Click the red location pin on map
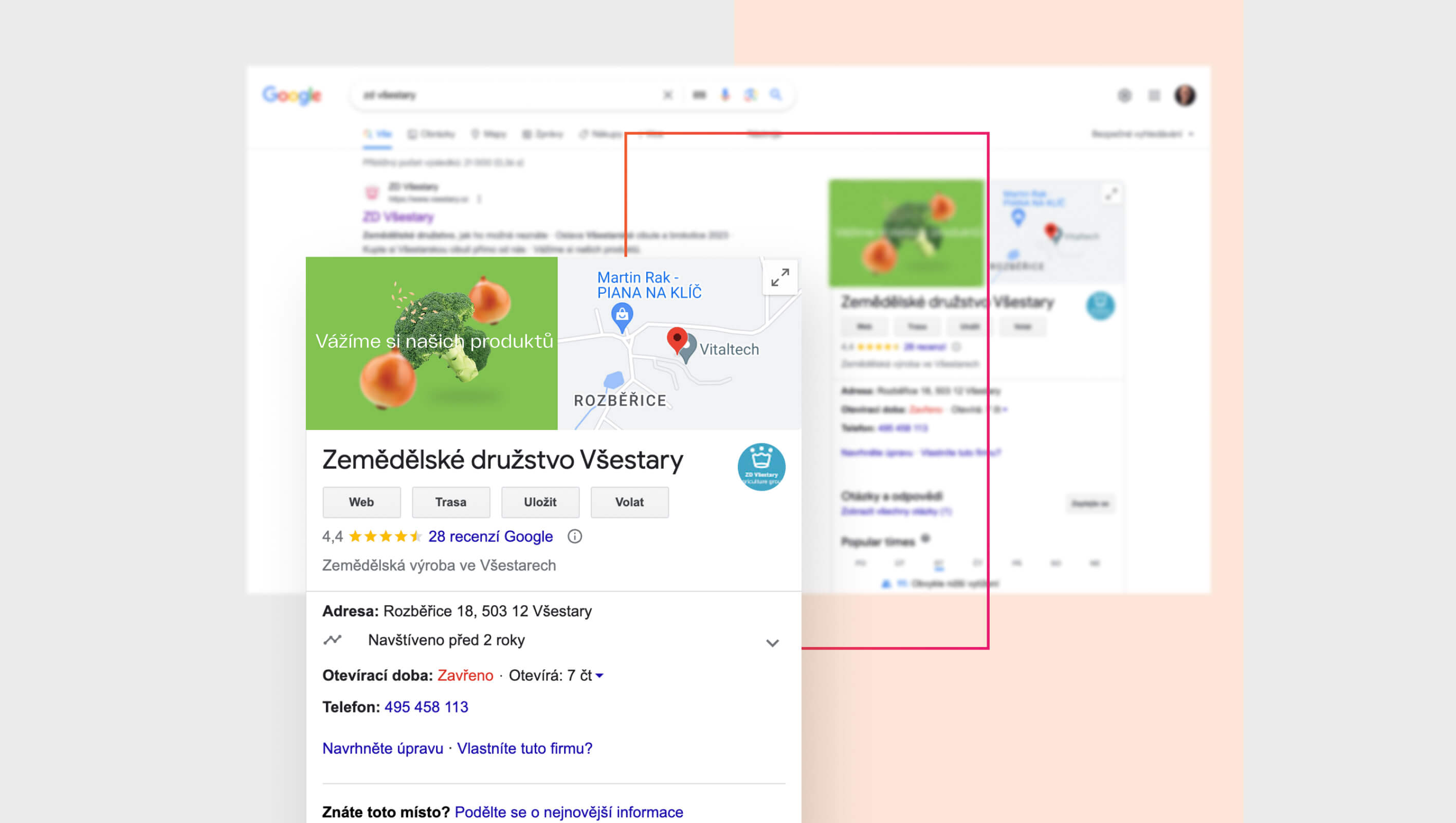Image resolution: width=1456 pixels, height=823 pixels. (677, 339)
